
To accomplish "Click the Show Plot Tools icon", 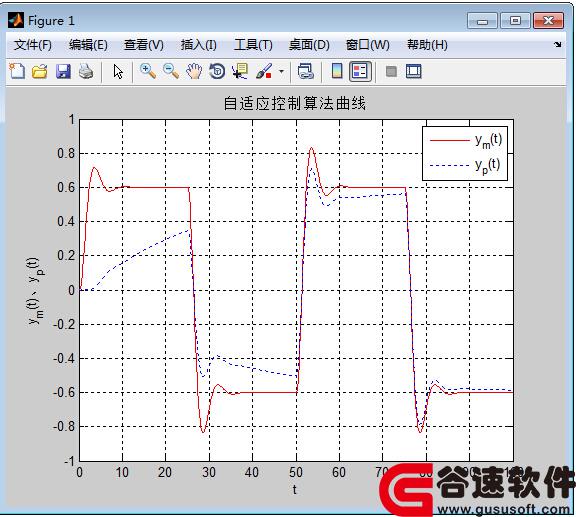I will pos(414,71).
